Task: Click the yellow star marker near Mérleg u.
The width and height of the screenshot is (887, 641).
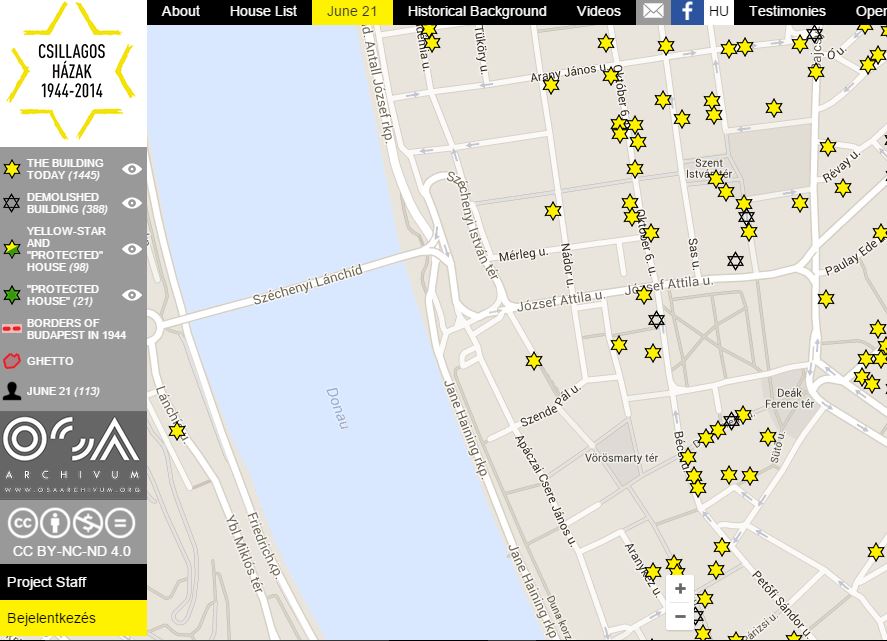Action: (553, 211)
